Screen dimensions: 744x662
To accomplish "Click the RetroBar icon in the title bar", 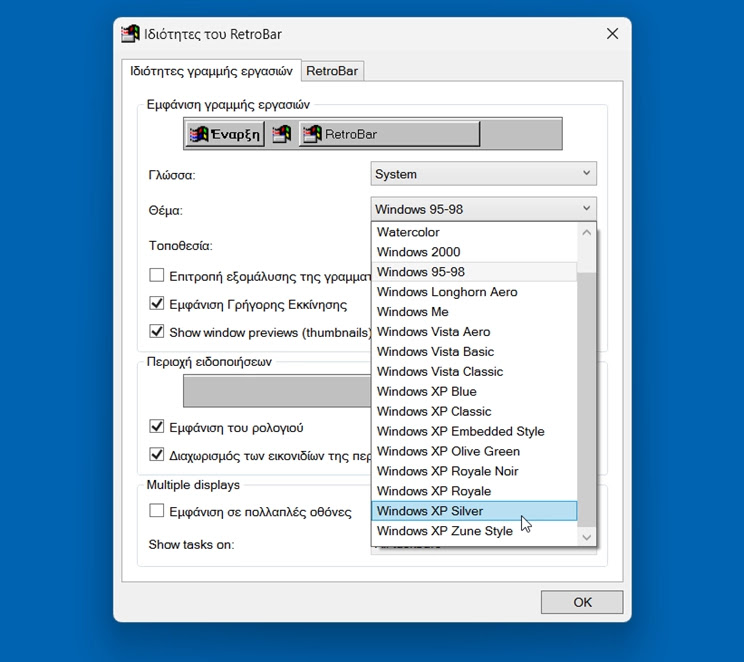I will 130,34.
